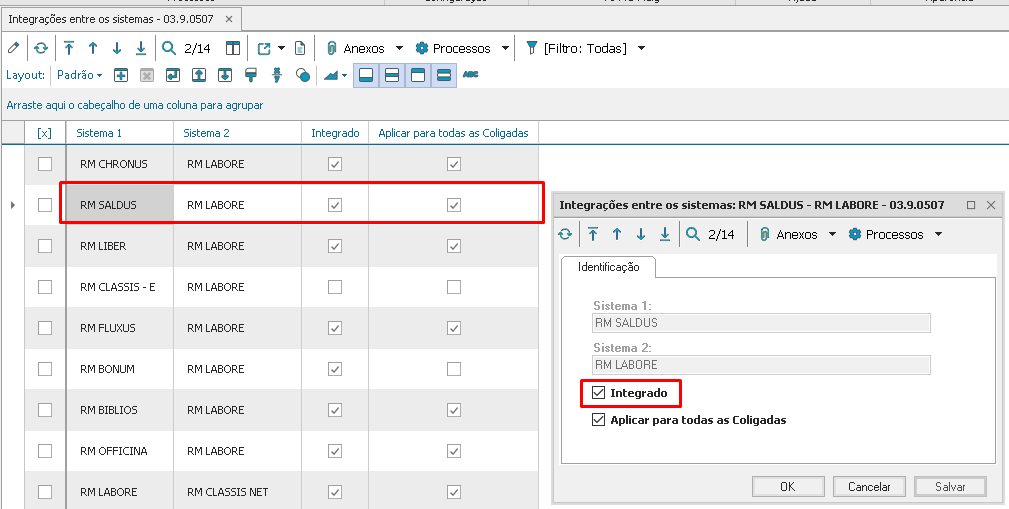Click the Cancelar button
1009x509 pixels.
point(869,486)
